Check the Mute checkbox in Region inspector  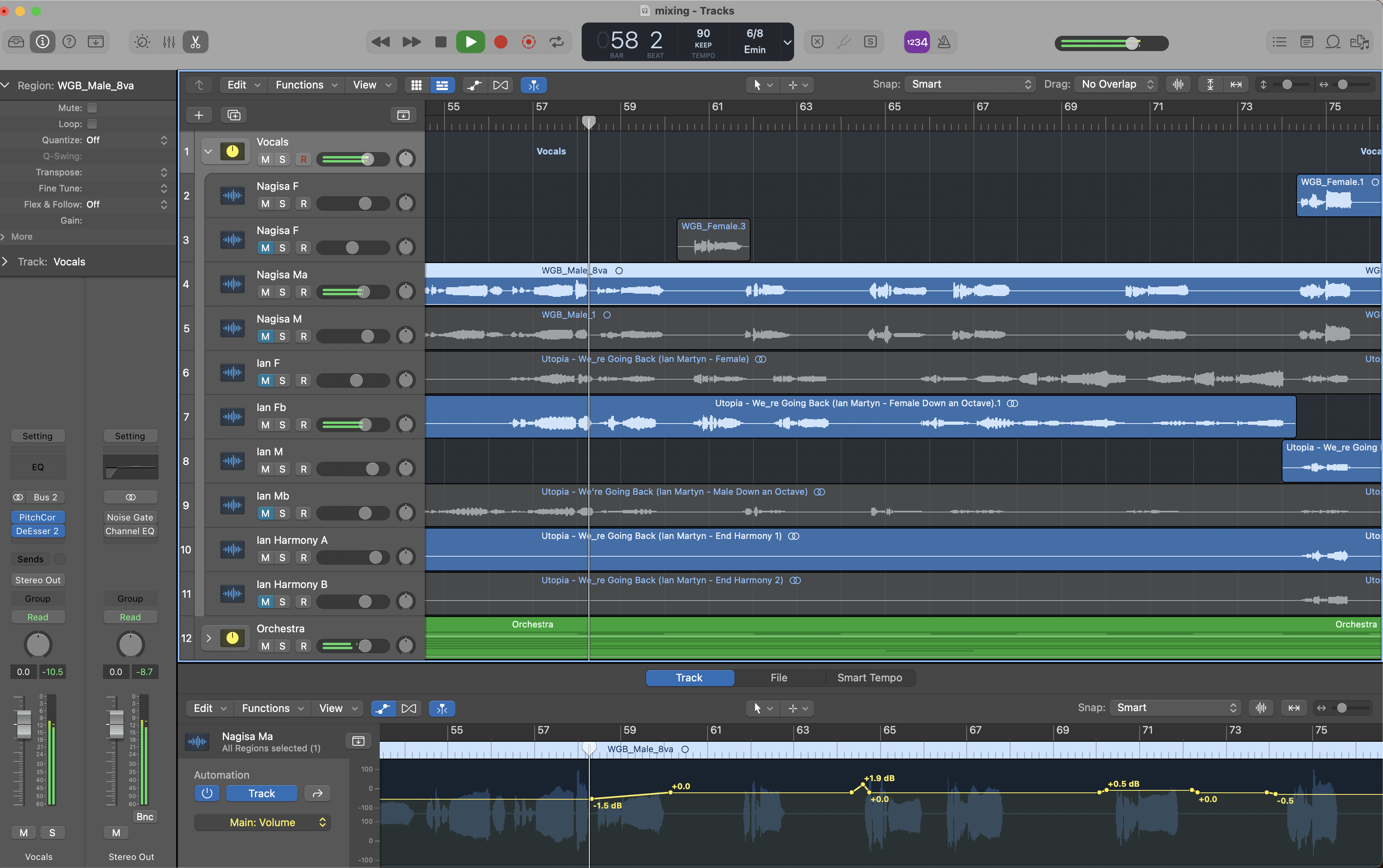click(92, 108)
